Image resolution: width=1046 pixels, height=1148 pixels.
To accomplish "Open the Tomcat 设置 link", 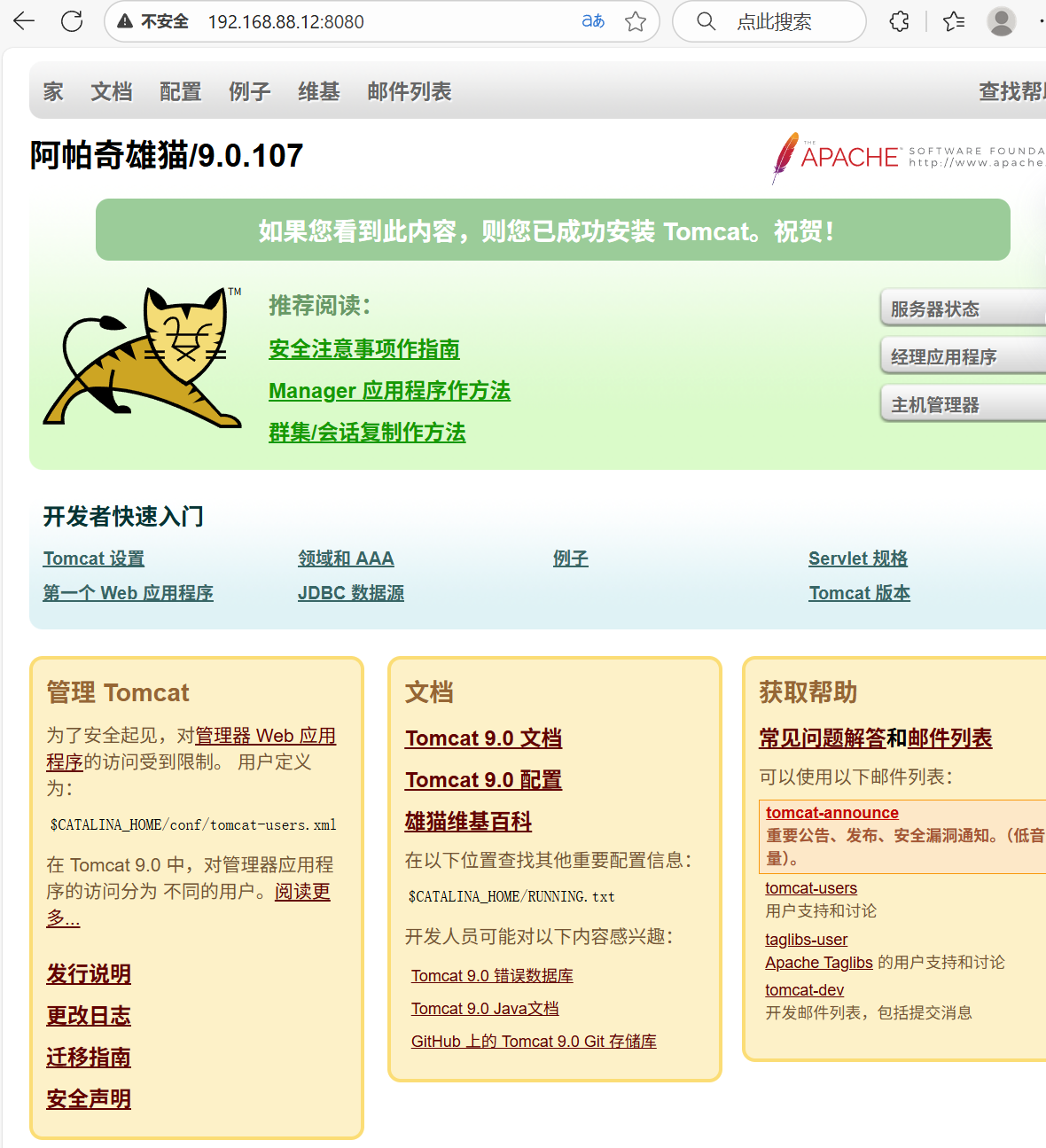I will (x=94, y=558).
